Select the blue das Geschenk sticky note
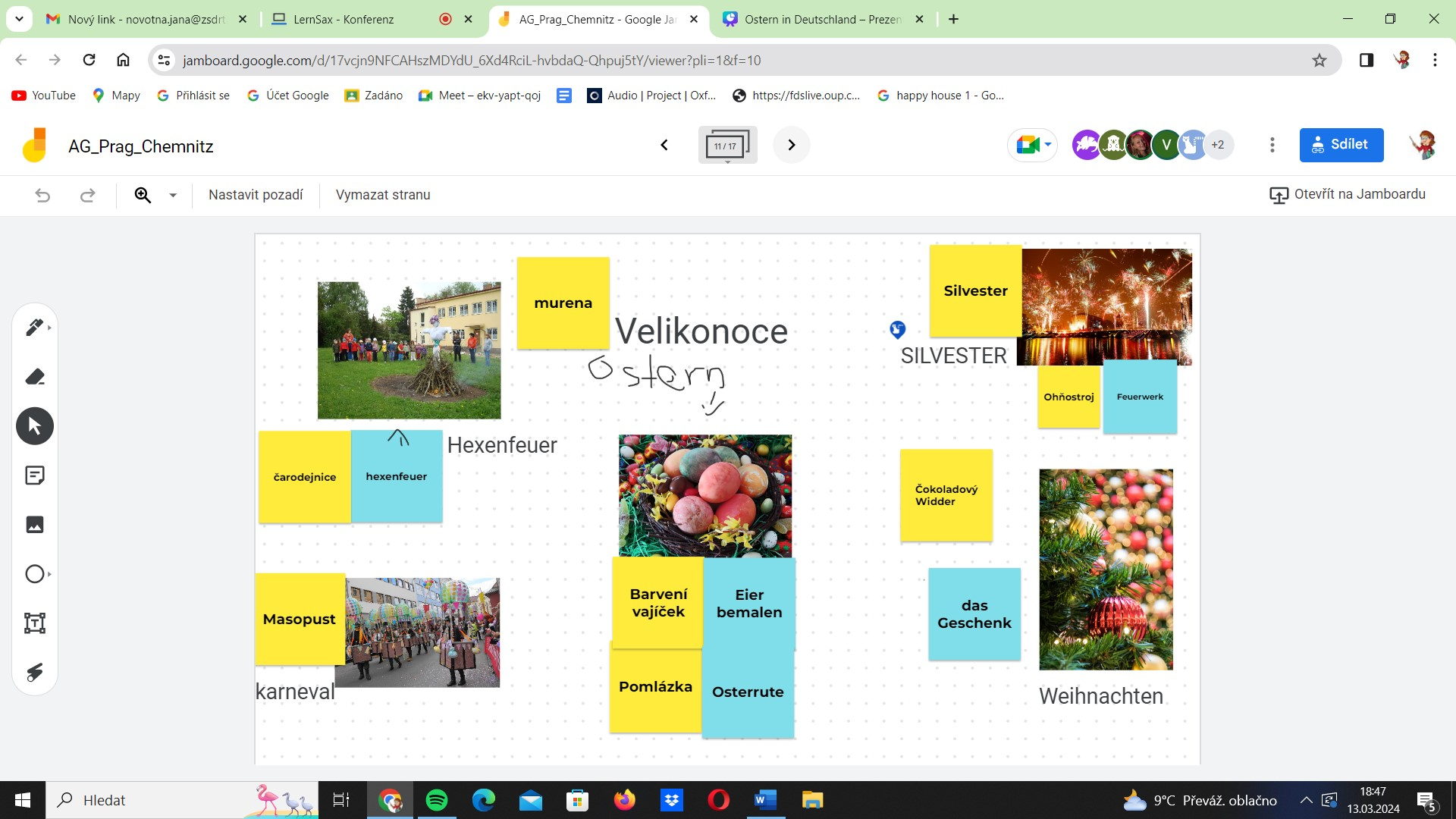The image size is (1456, 819). pos(974,614)
